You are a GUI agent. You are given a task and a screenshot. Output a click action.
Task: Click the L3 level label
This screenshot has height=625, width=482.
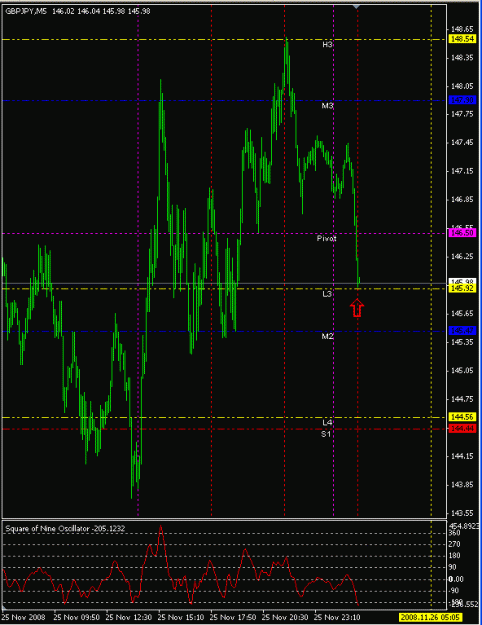point(327,294)
